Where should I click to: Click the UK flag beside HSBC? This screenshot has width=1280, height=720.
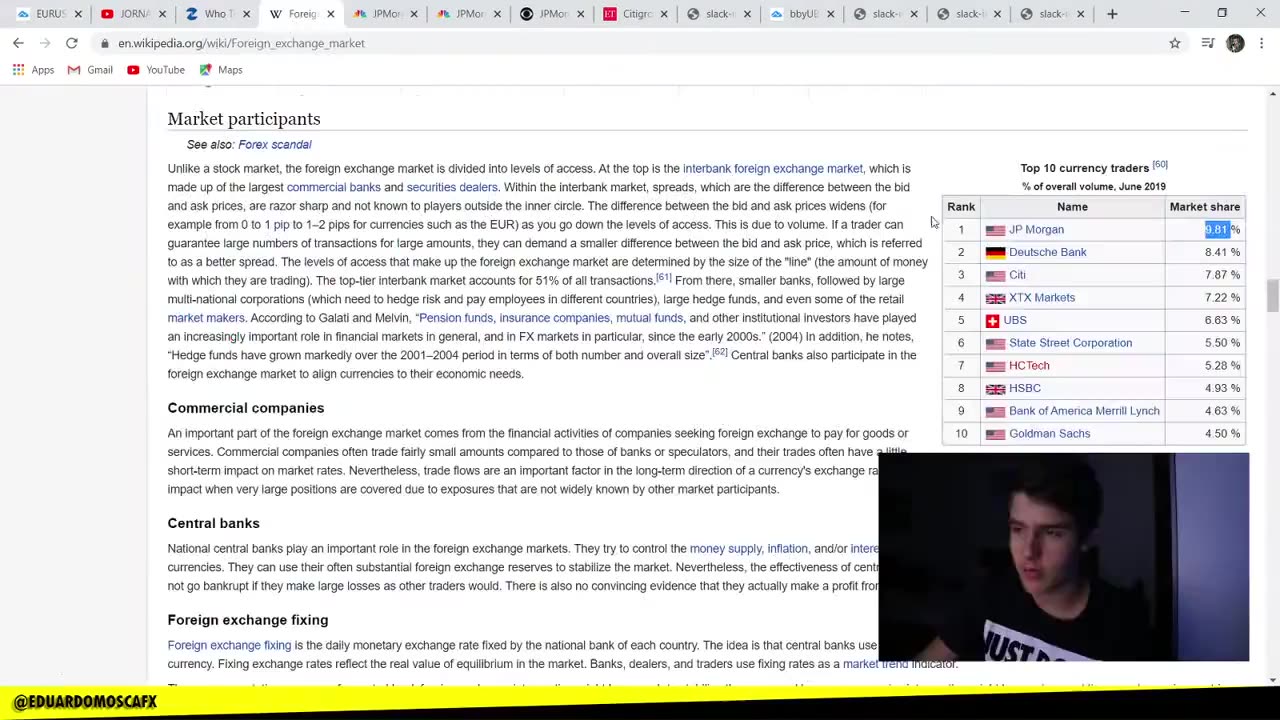pos(995,389)
